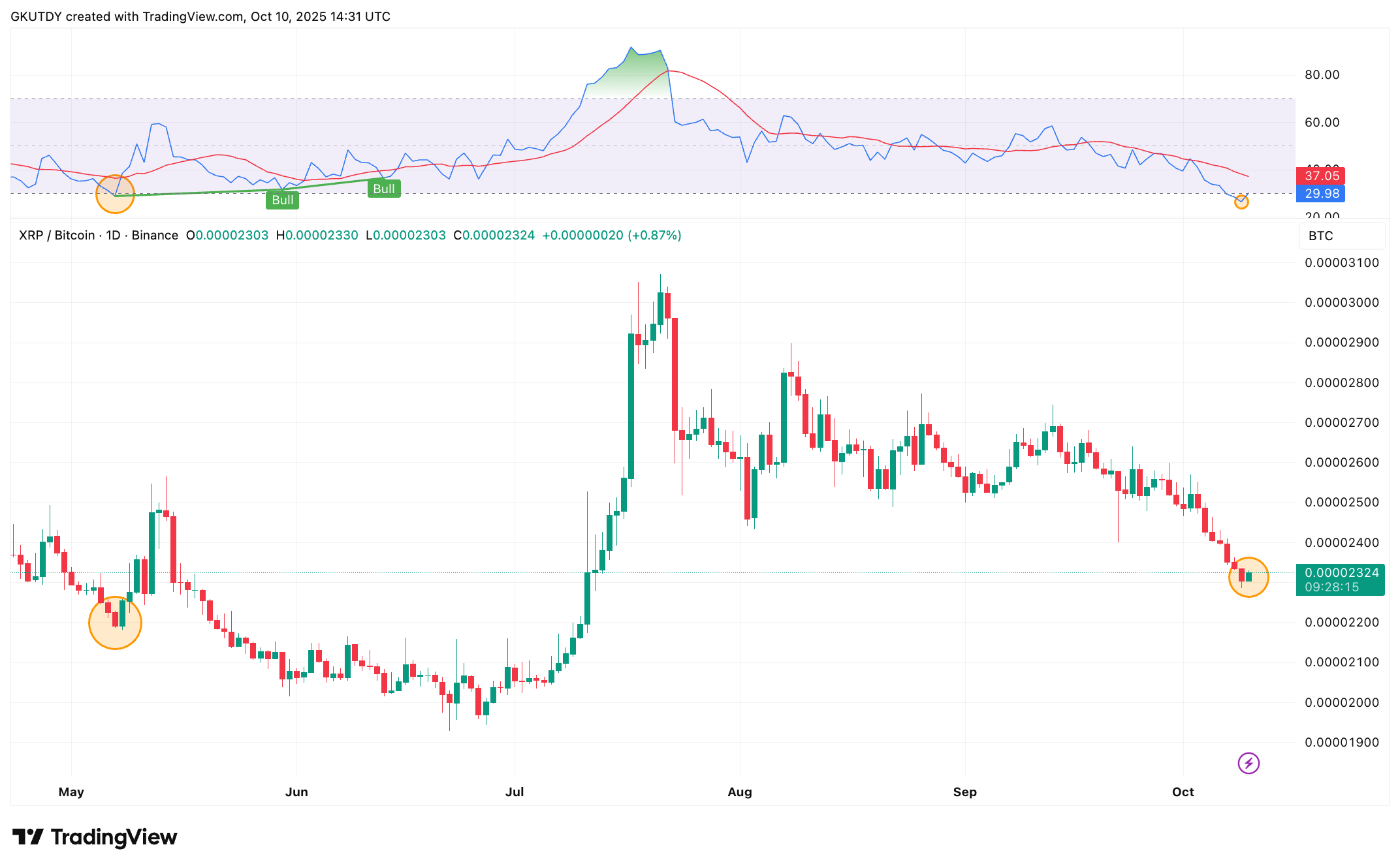Click the blue 29.98 RSI value label
Image resolution: width=1400 pixels, height=868 pixels.
(1320, 193)
